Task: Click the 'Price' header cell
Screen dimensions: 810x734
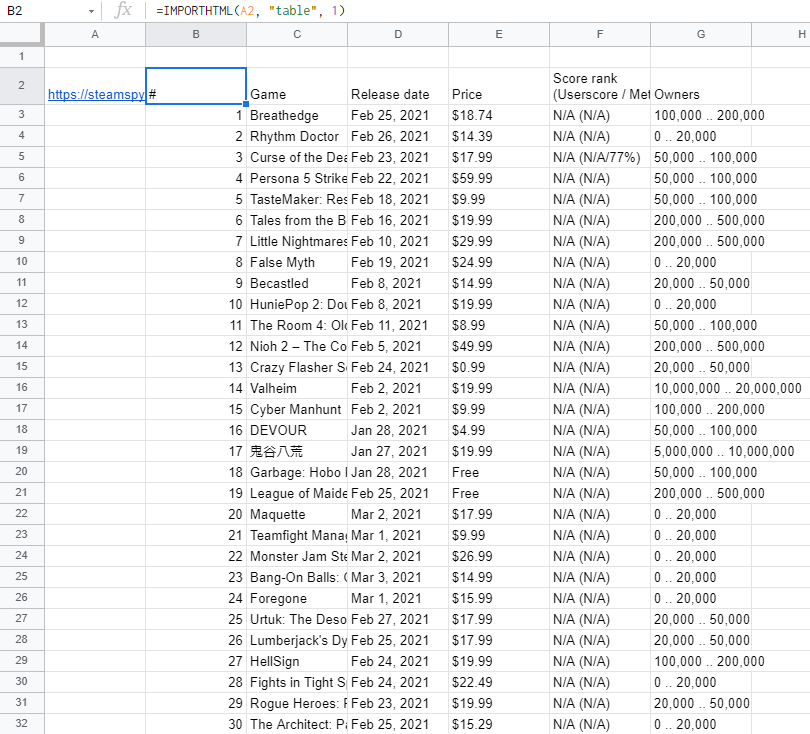Action: 499,86
